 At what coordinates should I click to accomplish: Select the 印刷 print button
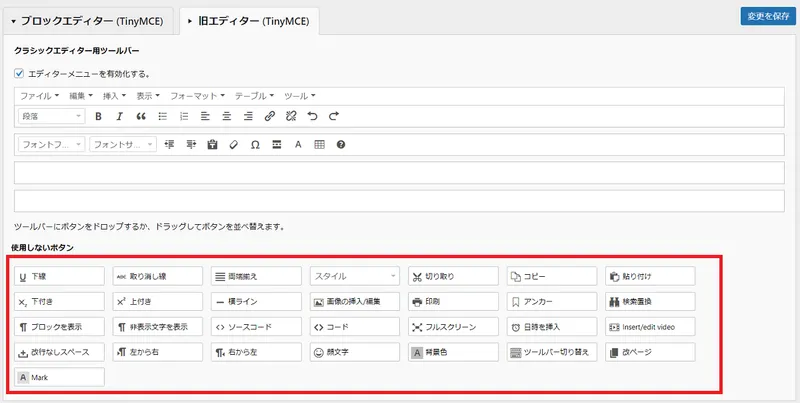pos(453,301)
